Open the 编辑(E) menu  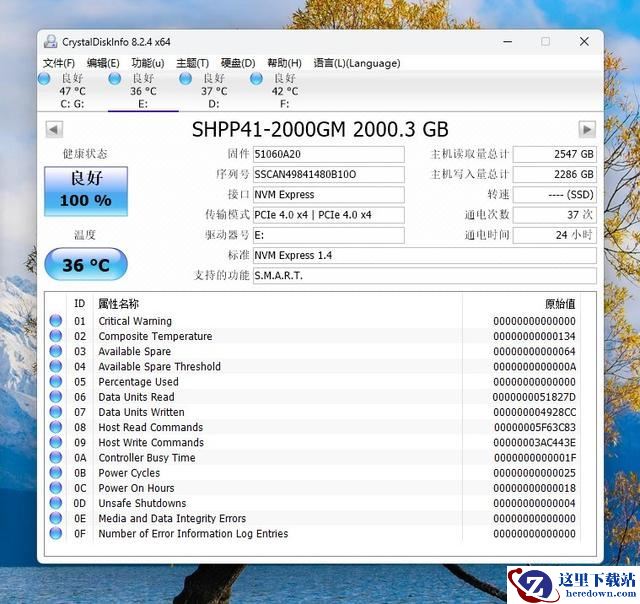click(103, 63)
